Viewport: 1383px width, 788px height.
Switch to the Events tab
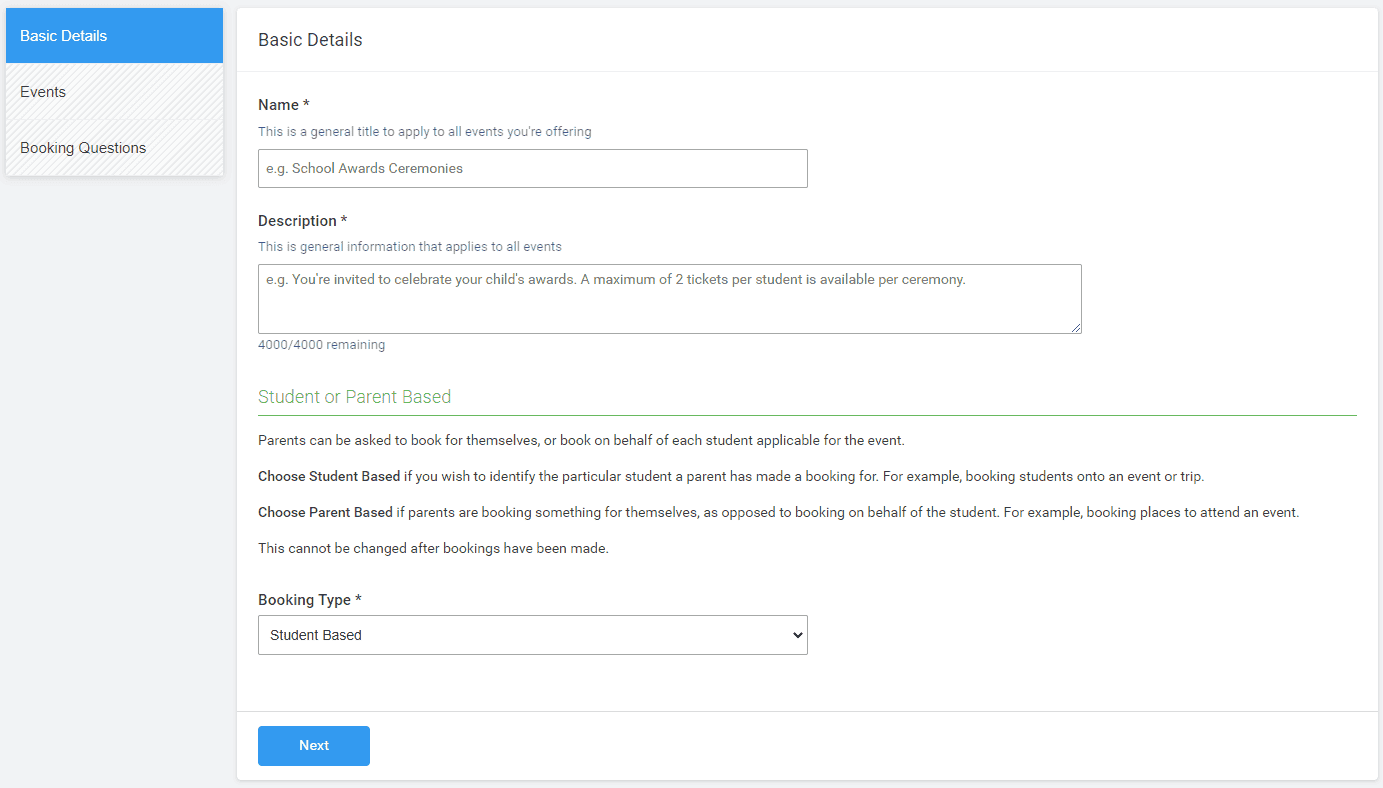(x=43, y=91)
